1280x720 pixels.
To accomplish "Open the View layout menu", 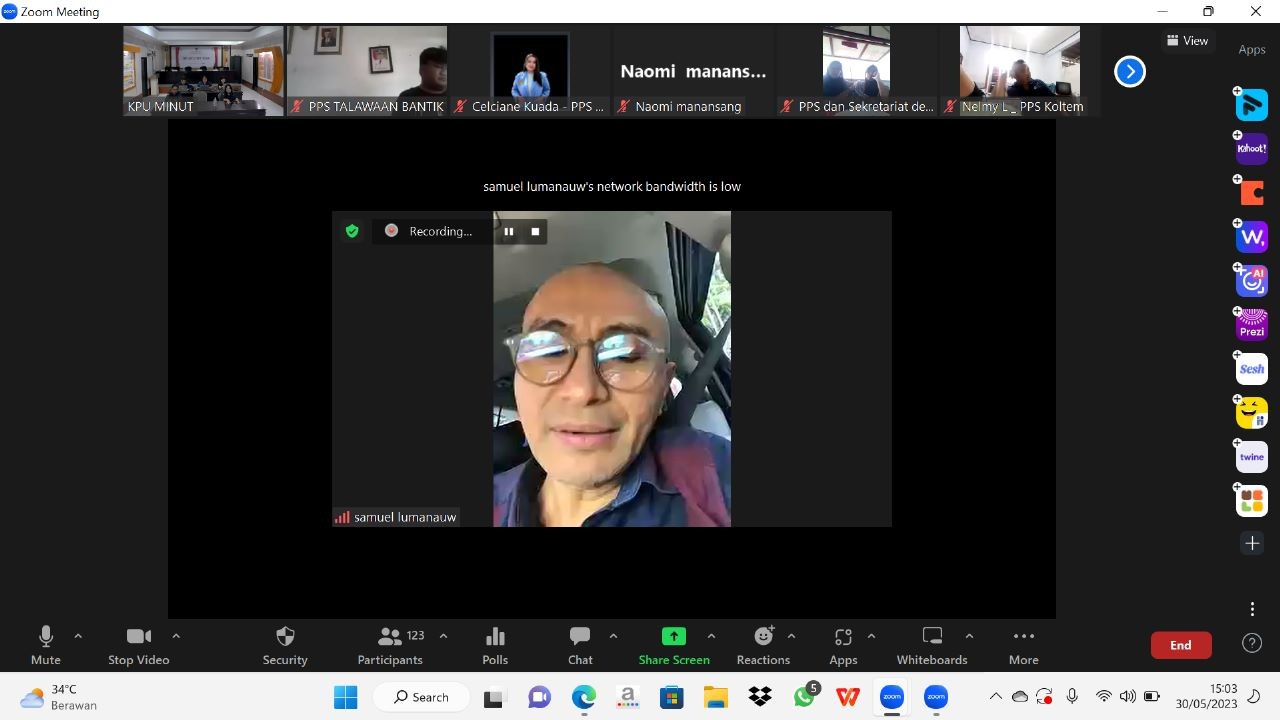I will [1187, 41].
